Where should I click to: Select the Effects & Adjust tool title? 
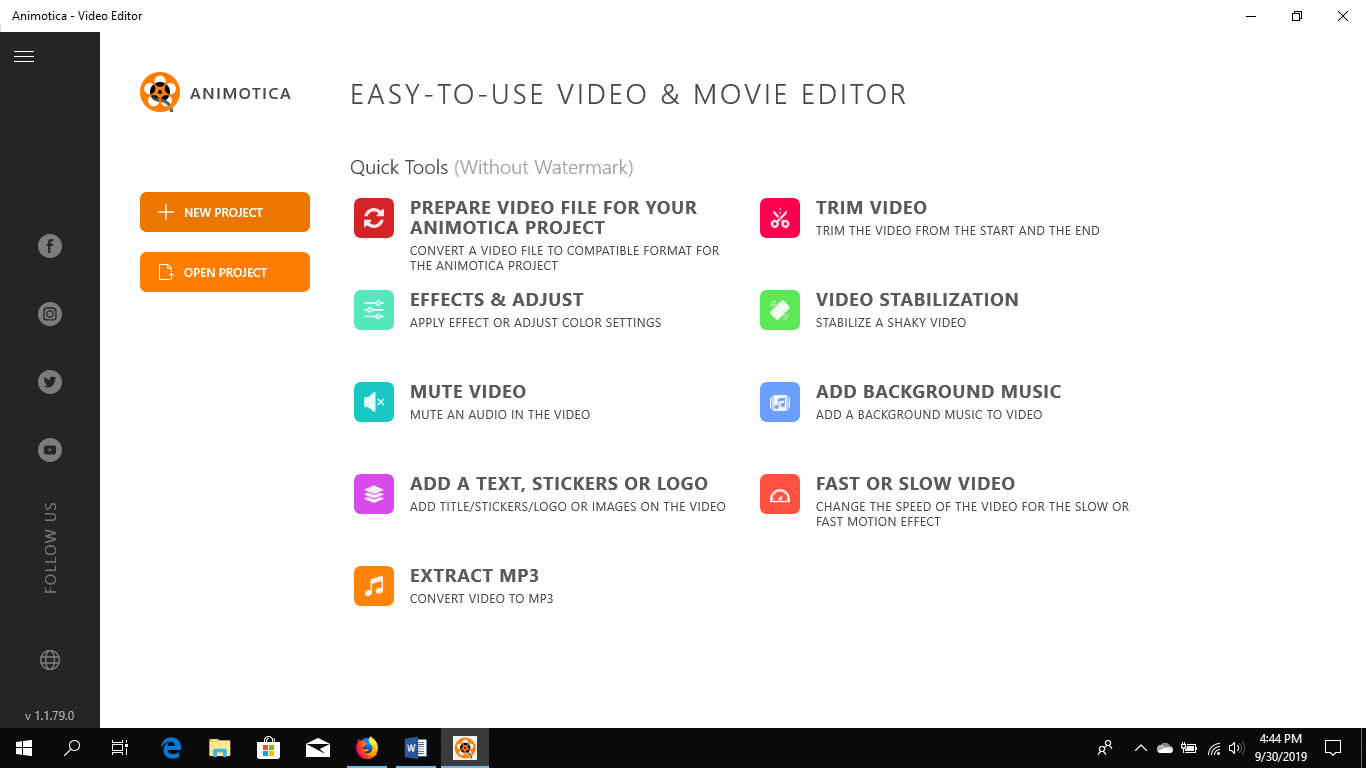[x=497, y=299]
